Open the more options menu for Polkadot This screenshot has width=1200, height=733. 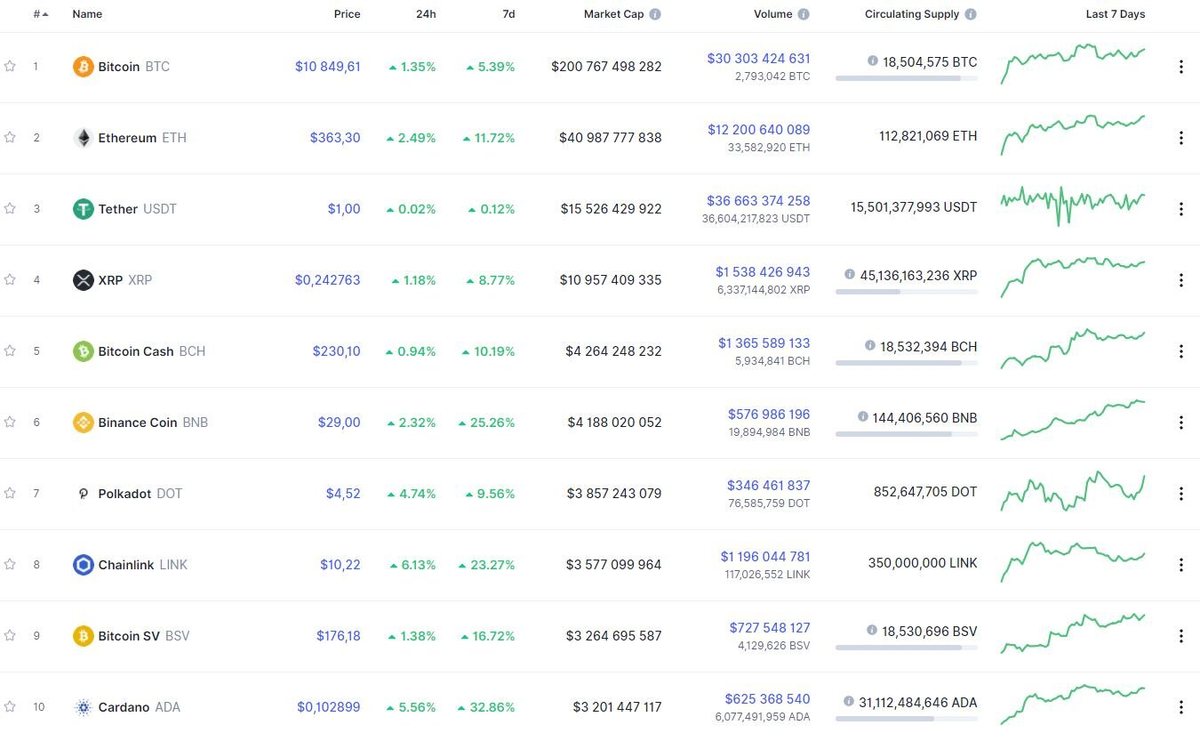click(1181, 494)
